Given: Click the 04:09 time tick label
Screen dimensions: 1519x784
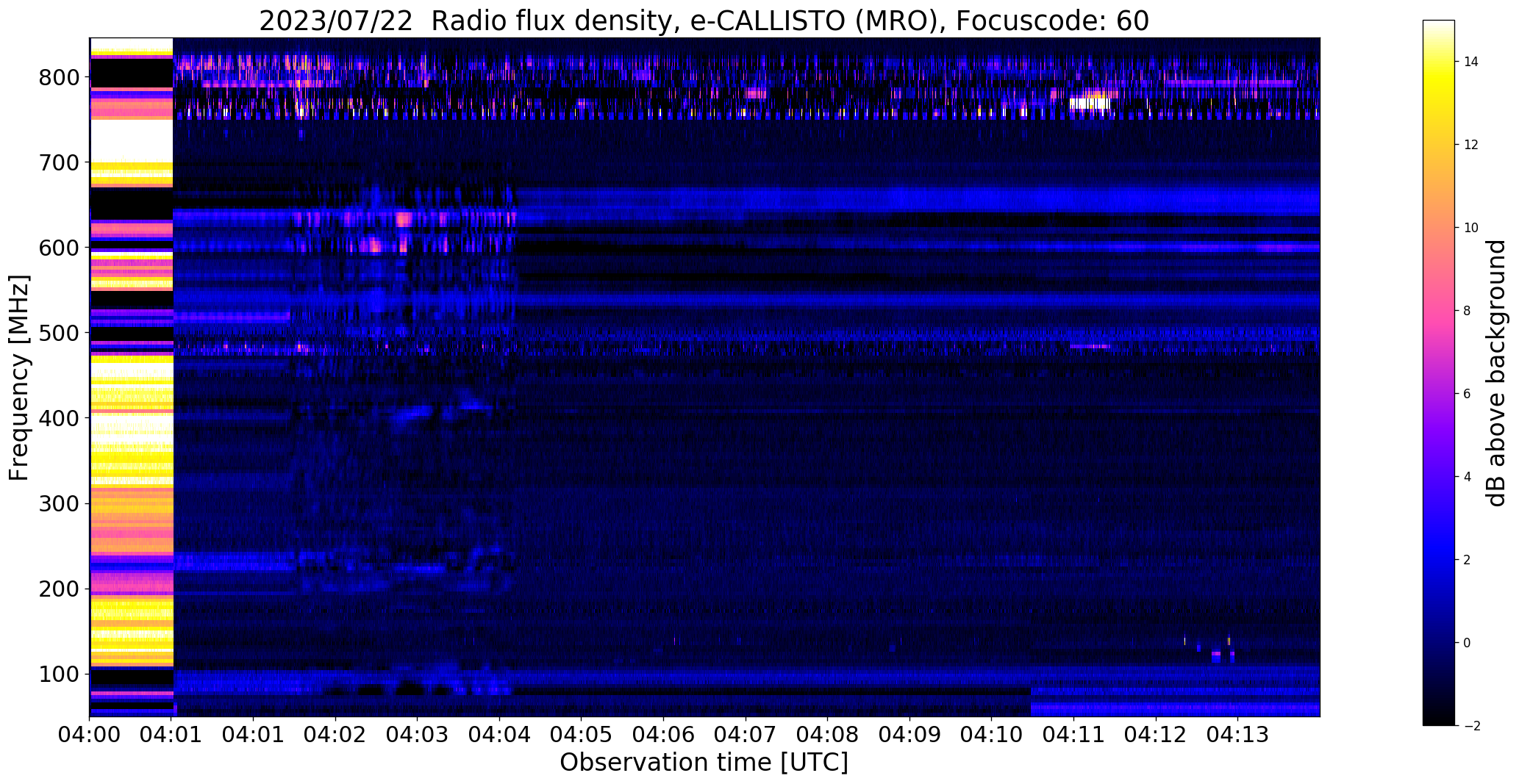Looking at the screenshot, I should [909, 734].
